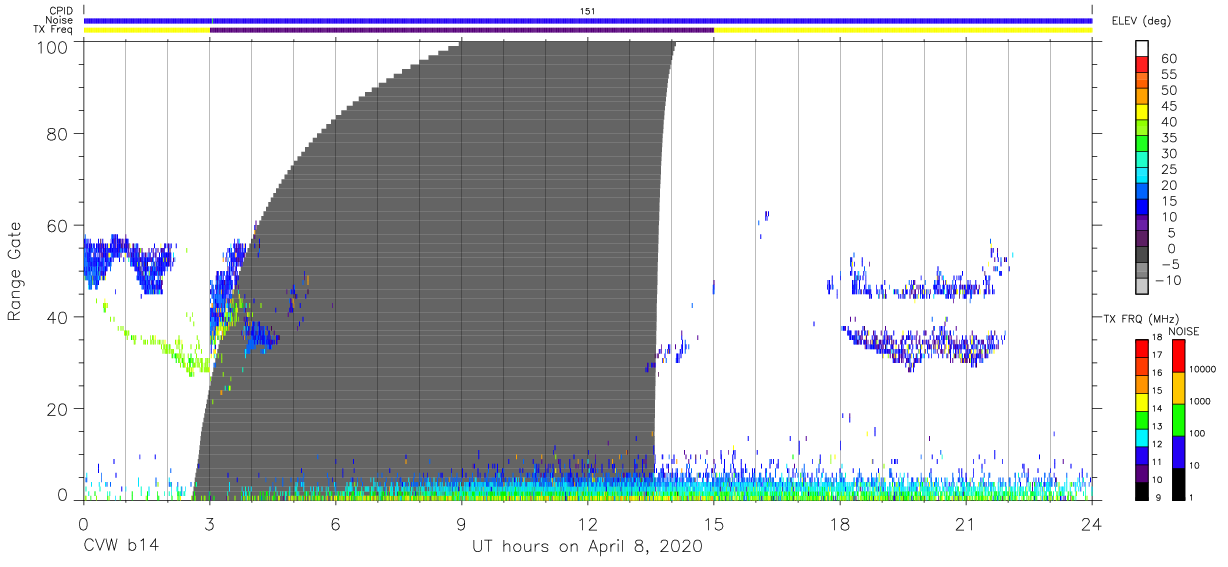Click the '55' label on ELEV colorbar
This screenshot has width=1228, height=567.
[1169, 75]
